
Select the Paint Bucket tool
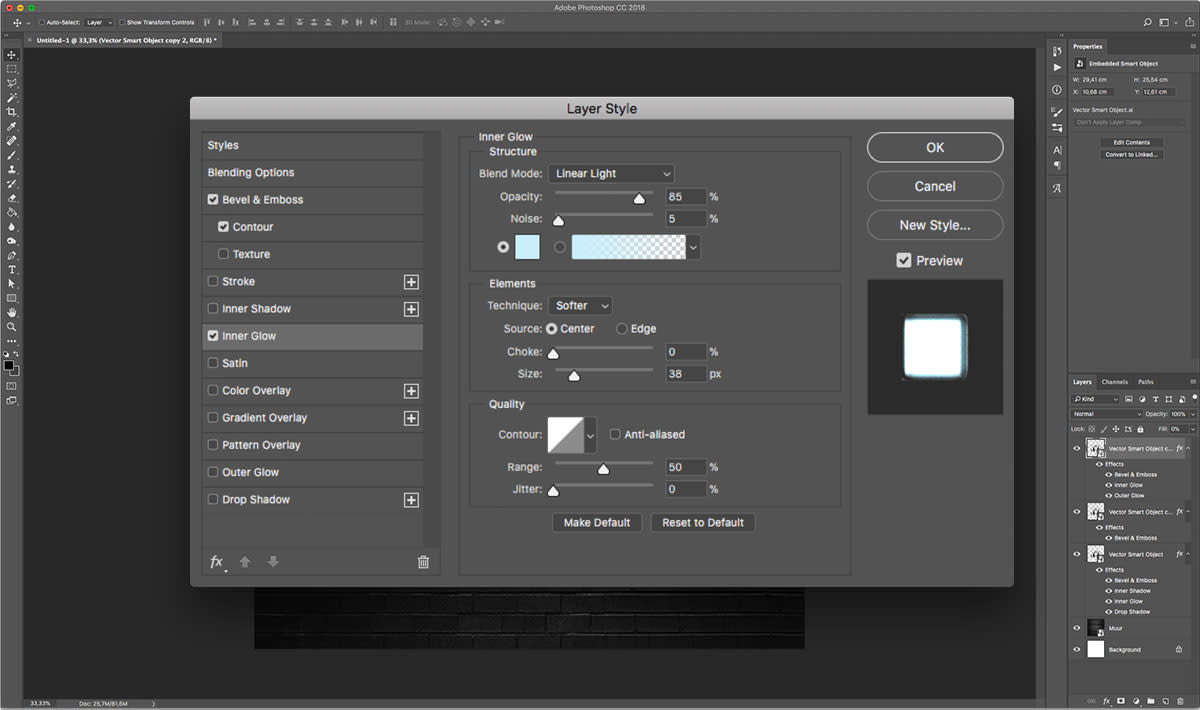12,213
